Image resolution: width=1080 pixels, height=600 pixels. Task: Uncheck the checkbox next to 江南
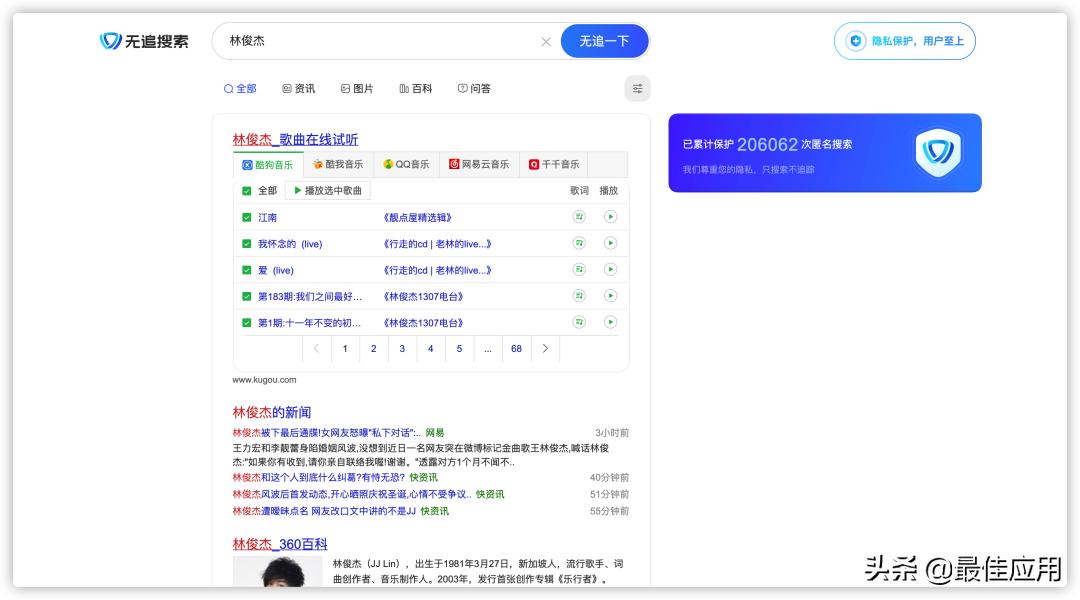click(x=245, y=216)
